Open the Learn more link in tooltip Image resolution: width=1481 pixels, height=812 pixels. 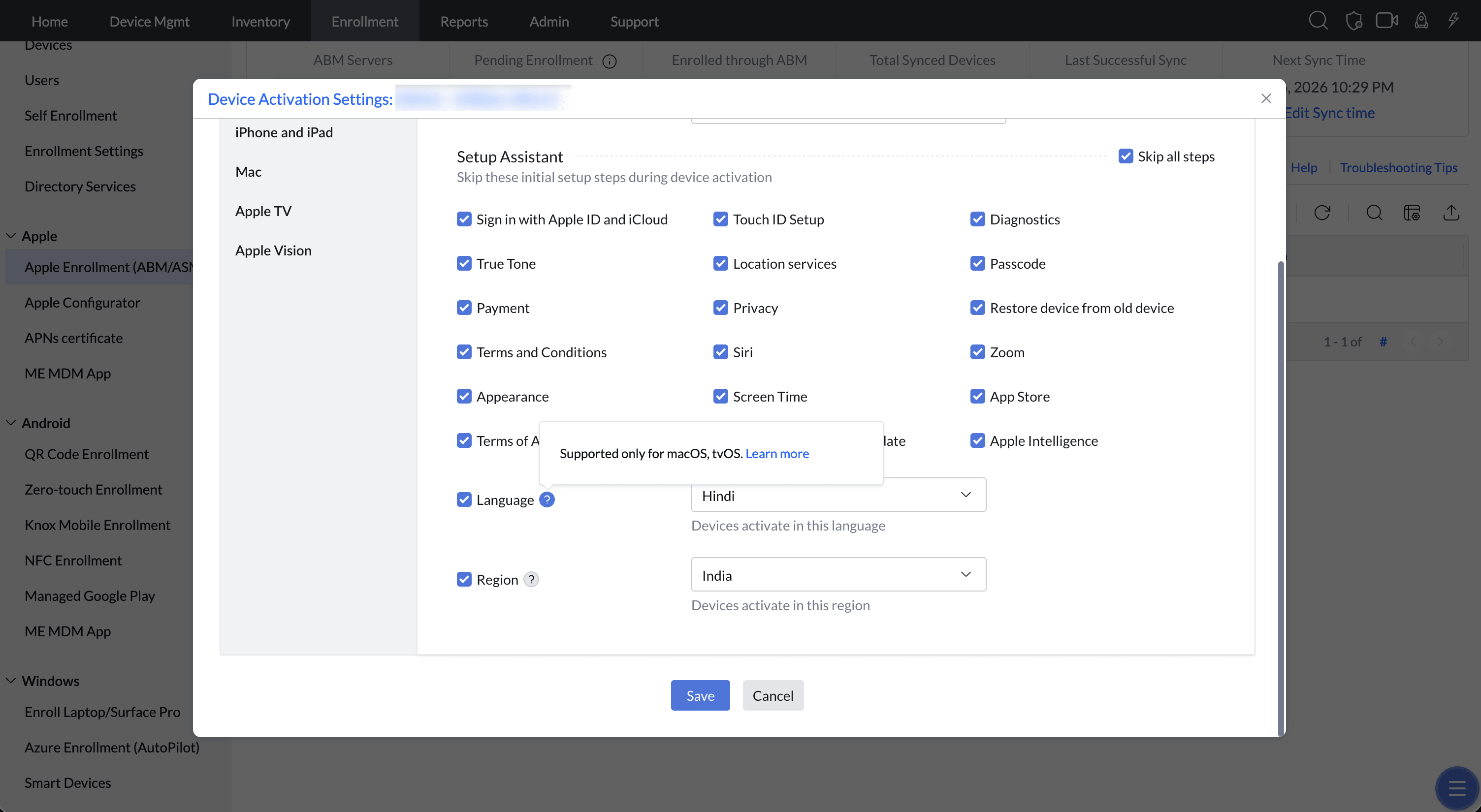tap(777, 453)
